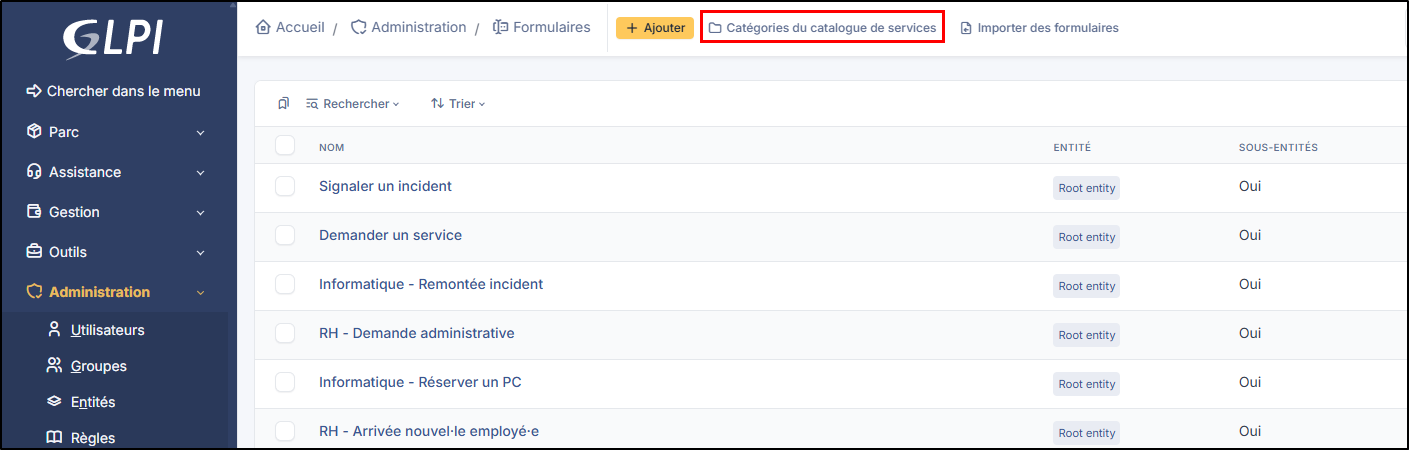This screenshot has height=450, width=1409.
Task: Collapse the Administration menu chevron
Action: point(200,293)
